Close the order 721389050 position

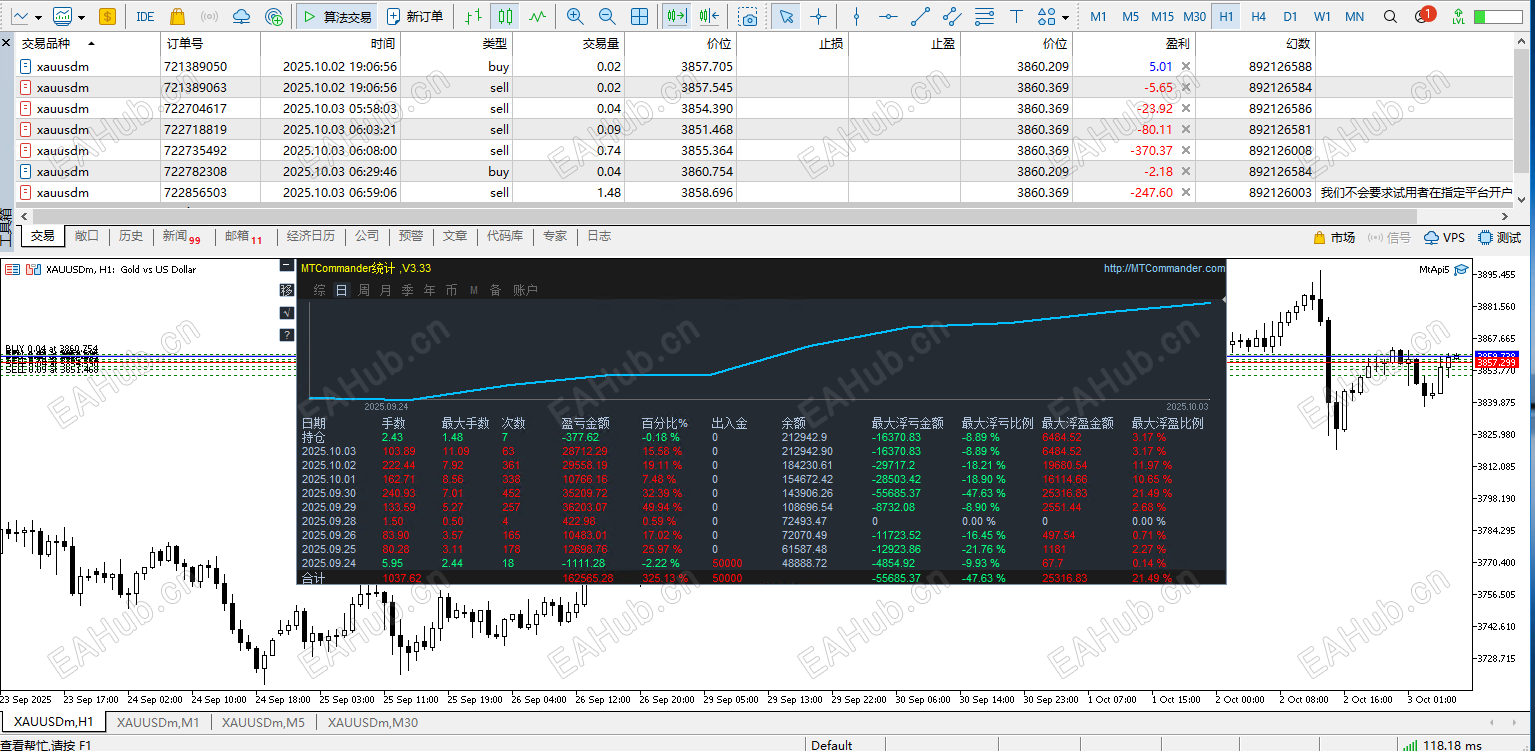(1186, 66)
